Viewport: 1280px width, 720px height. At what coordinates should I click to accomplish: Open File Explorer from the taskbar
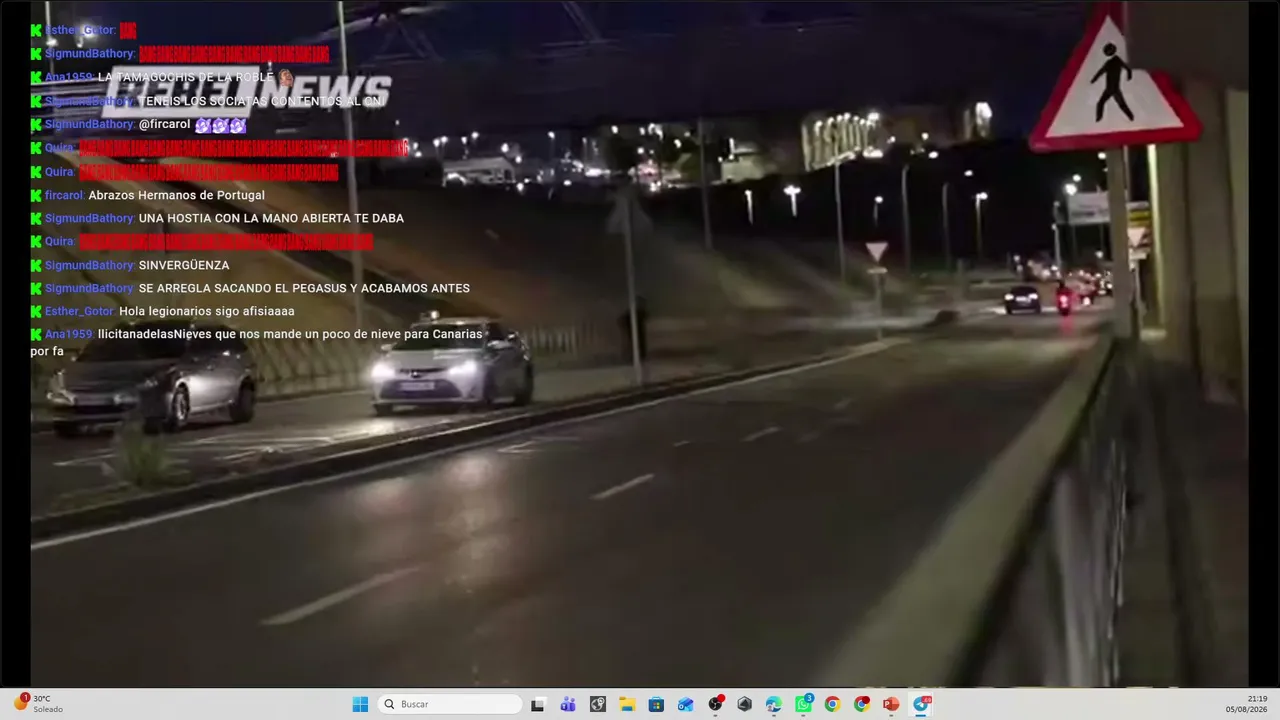click(627, 704)
